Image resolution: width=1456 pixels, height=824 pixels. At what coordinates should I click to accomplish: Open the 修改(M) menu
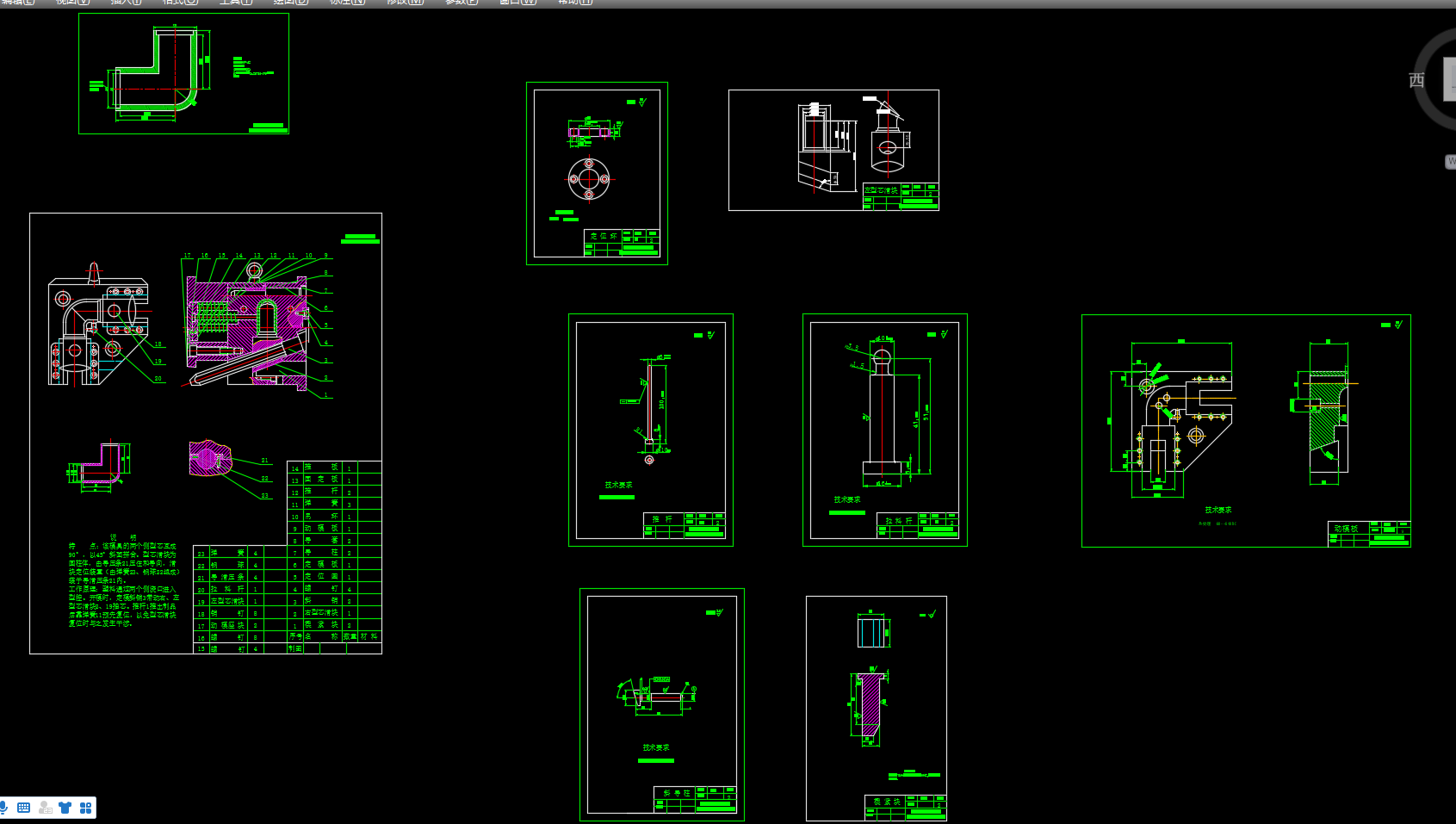(405, 3)
